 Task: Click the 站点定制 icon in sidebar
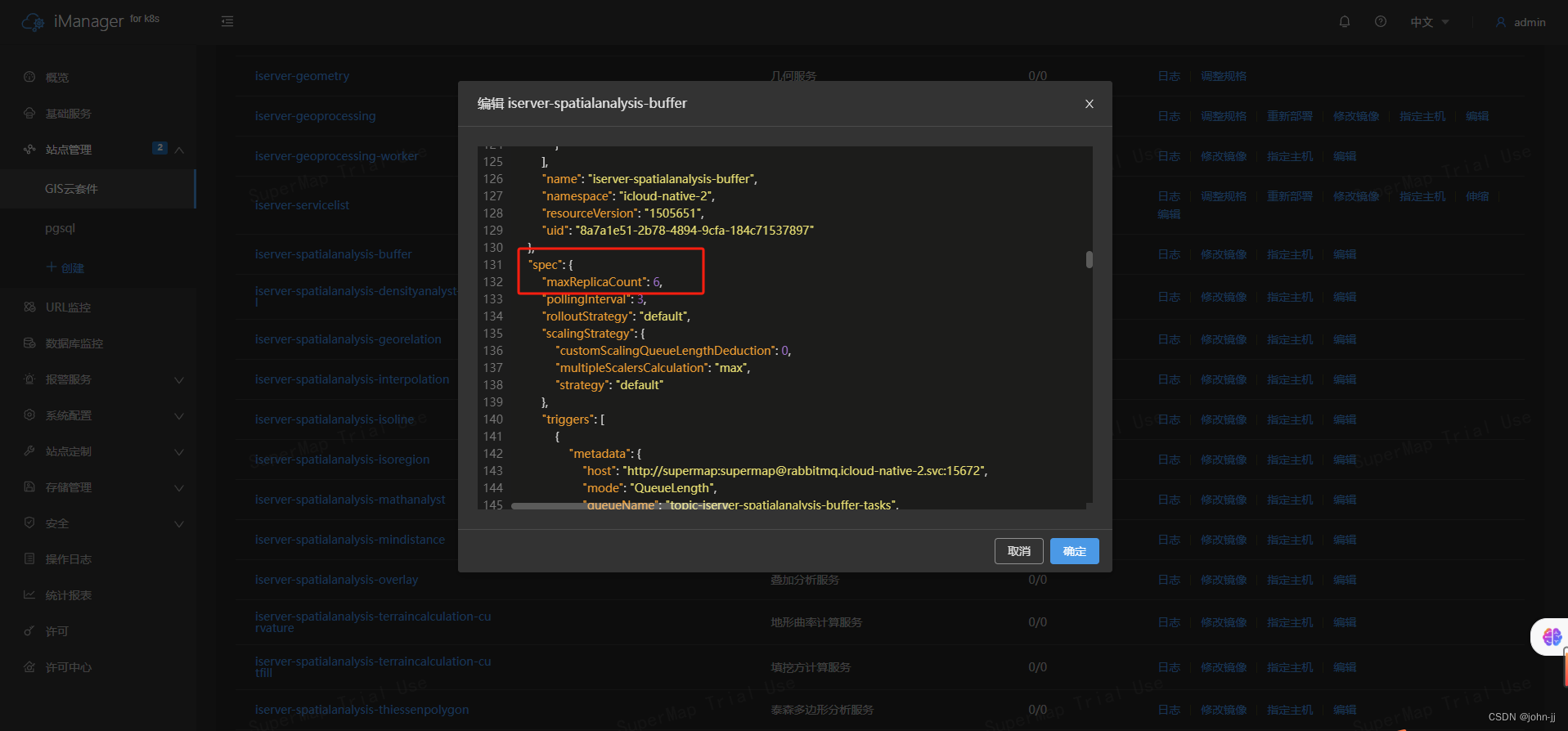click(x=29, y=451)
